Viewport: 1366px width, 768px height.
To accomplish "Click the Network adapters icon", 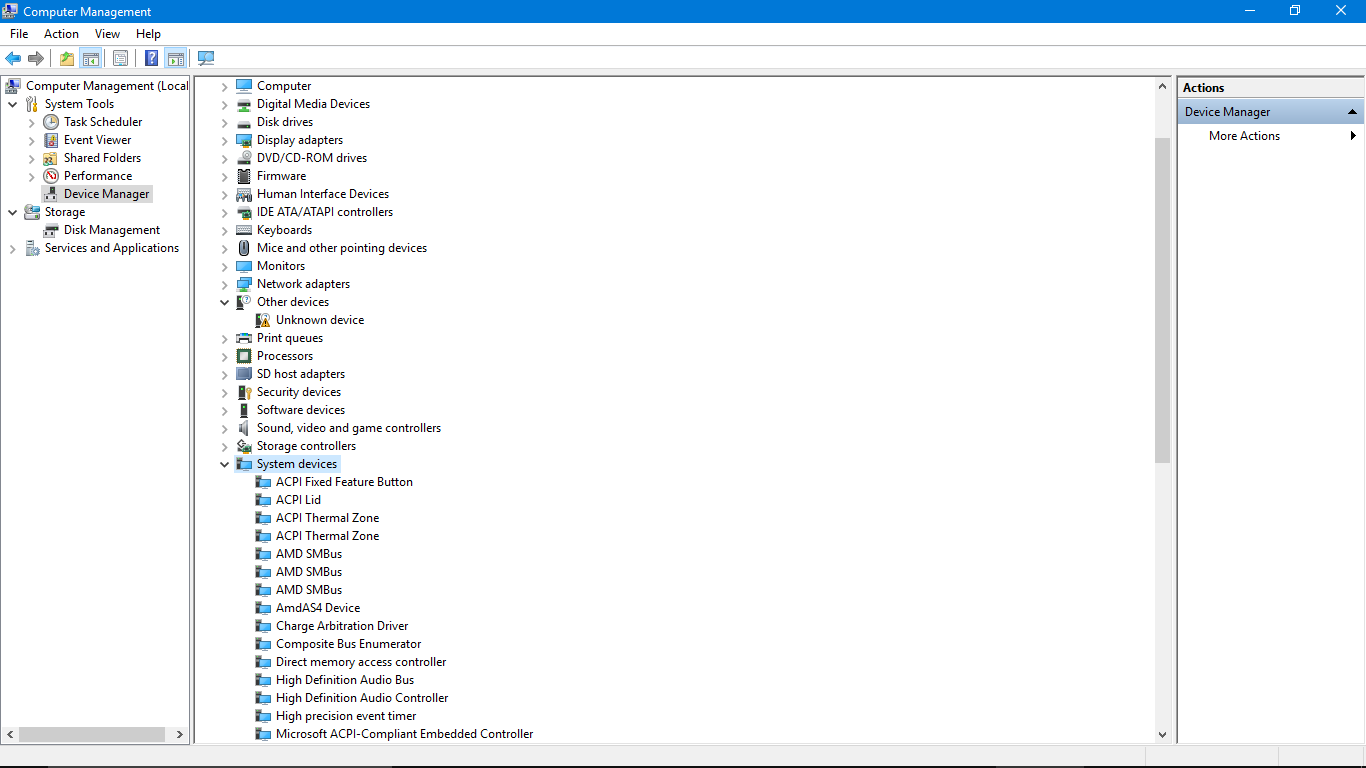I will tap(244, 284).
